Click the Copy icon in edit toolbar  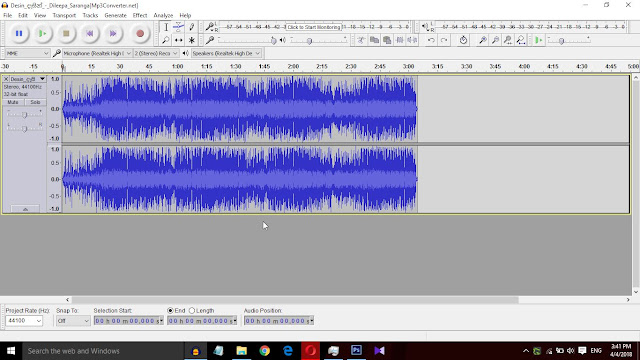(374, 40)
